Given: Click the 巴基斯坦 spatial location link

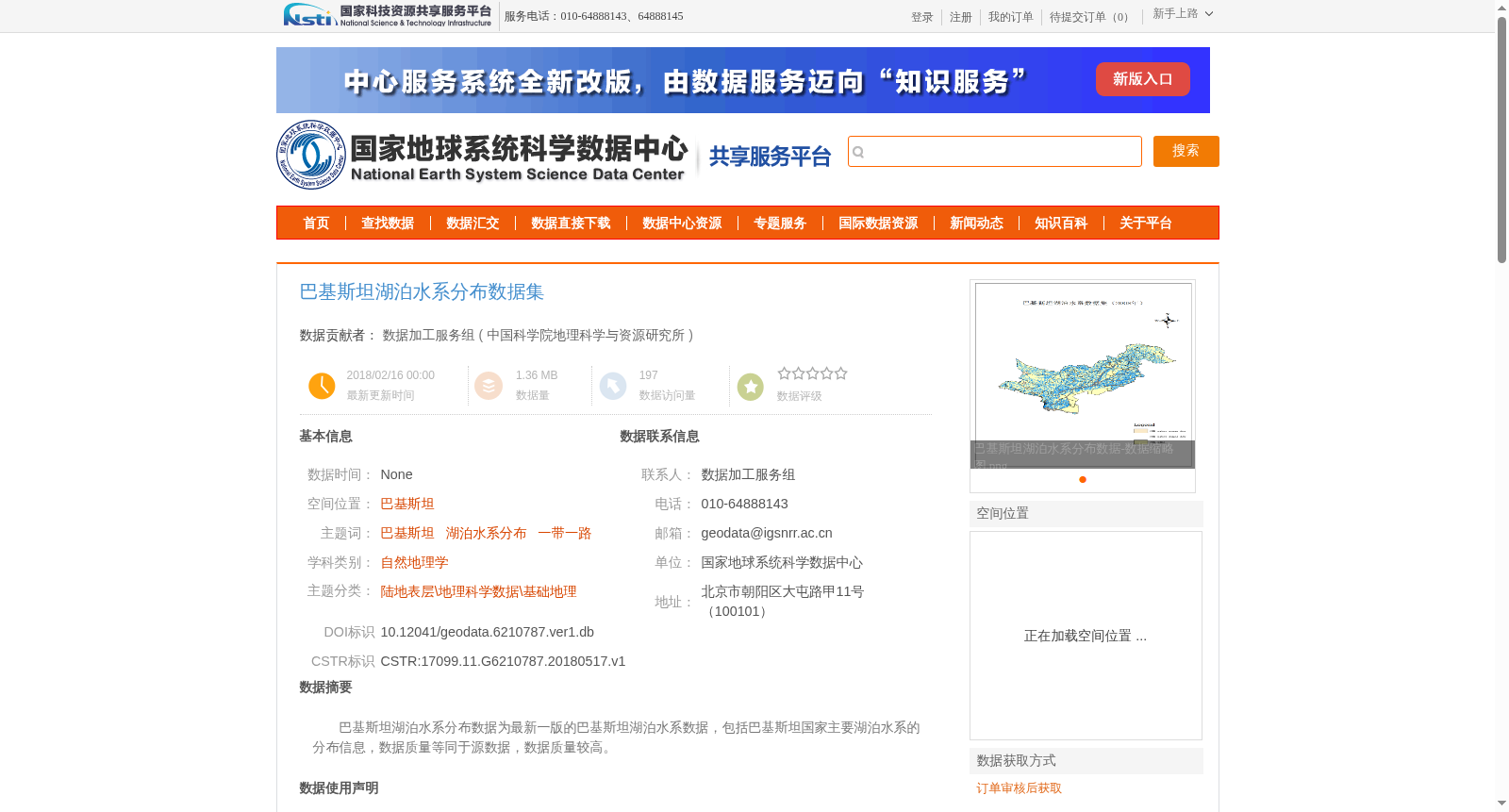Looking at the screenshot, I should (407, 504).
